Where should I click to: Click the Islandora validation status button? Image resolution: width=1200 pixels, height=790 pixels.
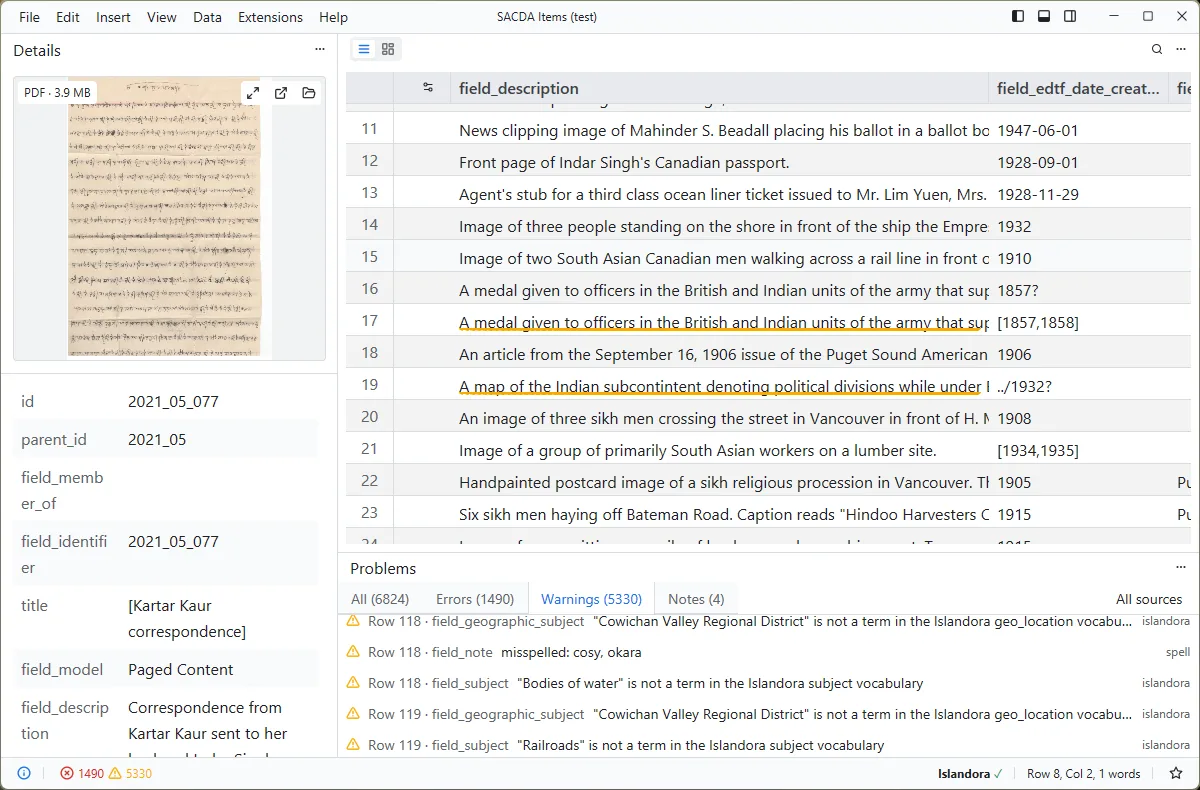click(x=971, y=773)
